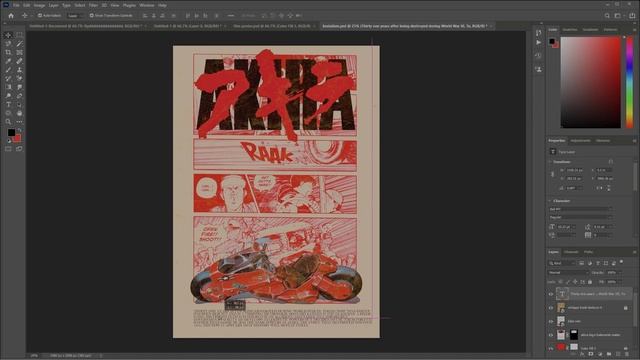Select the Zoom tool in the toolbar
The width and height of the screenshot is (640, 360).
[8, 122]
